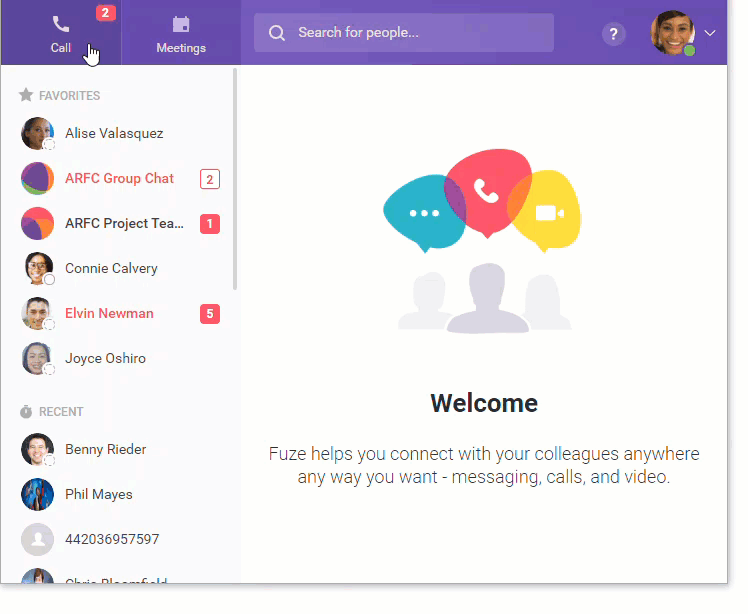Click the unread 2 badge on ARFC Group Chat
This screenshot has height=614, width=748.
point(210,179)
